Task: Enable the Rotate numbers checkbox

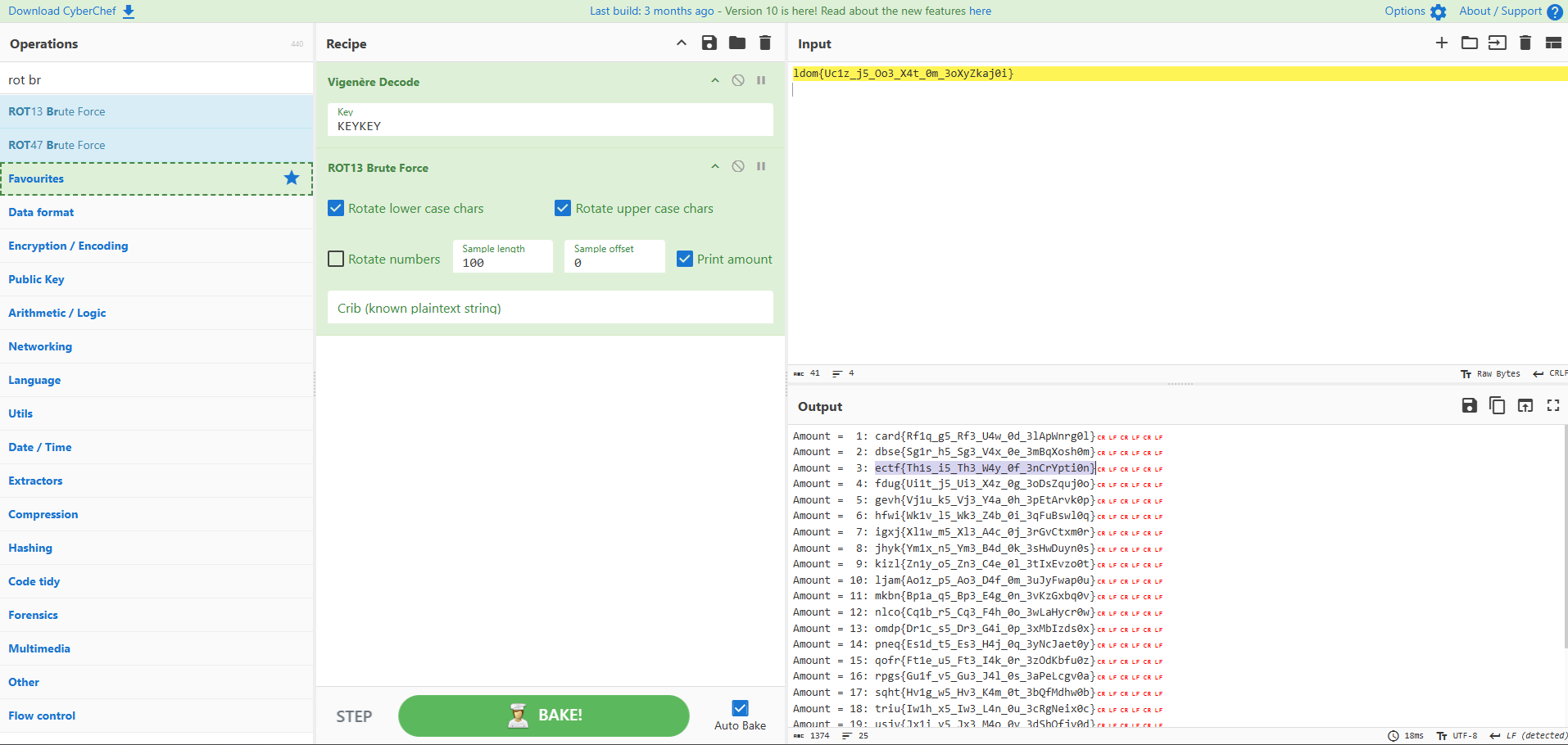Action: (x=336, y=259)
